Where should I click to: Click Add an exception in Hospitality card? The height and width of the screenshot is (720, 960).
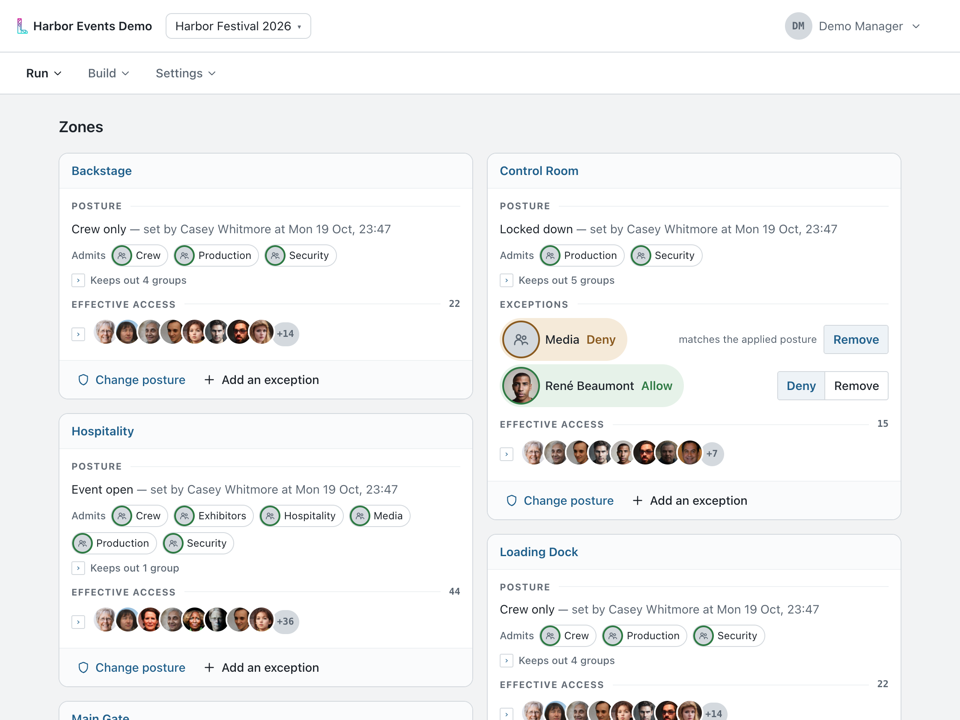(x=261, y=667)
